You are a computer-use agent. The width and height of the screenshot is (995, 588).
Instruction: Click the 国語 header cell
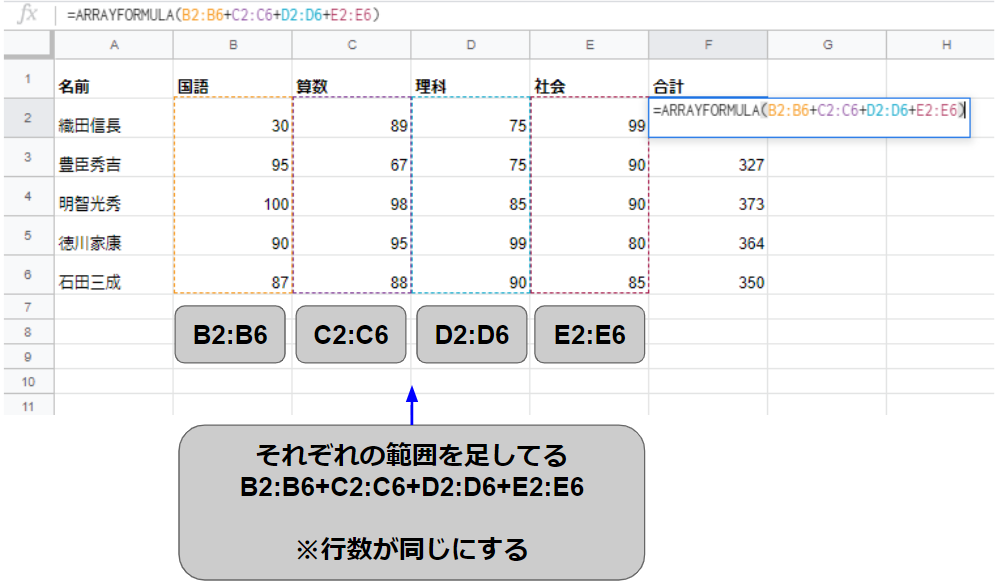point(233,79)
